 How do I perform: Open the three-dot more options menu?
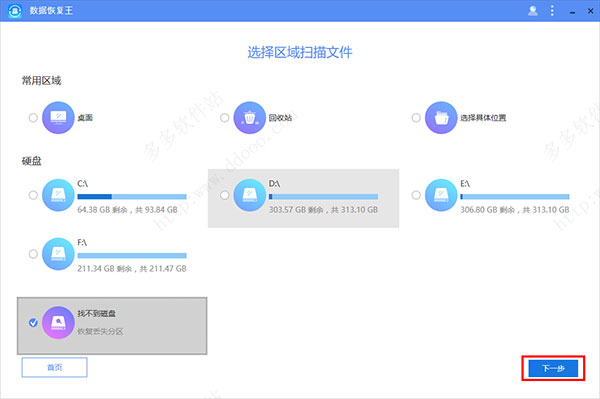pyautogui.click(x=552, y=11)
